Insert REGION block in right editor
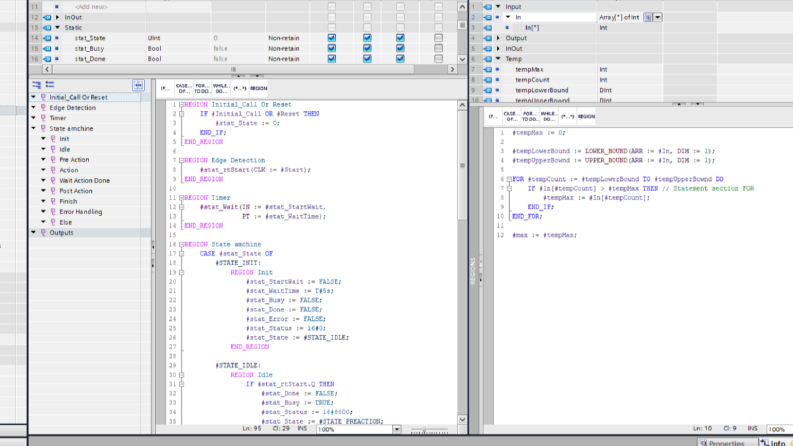The width and height of the screenshot is (793, 446). (x=586, y=117)
